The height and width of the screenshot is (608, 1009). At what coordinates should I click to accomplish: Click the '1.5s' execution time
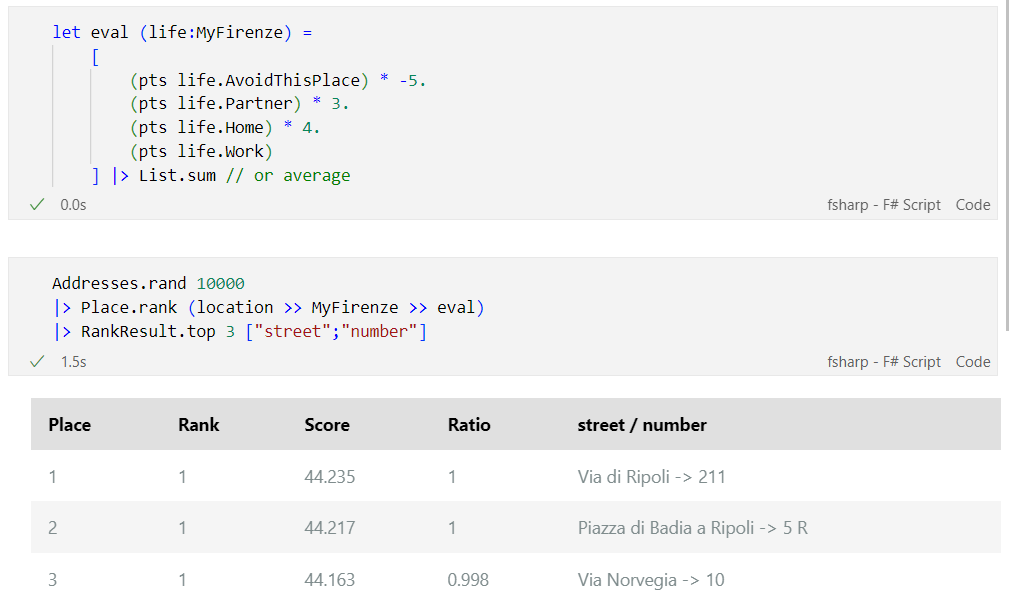click(x=73, y=362)
